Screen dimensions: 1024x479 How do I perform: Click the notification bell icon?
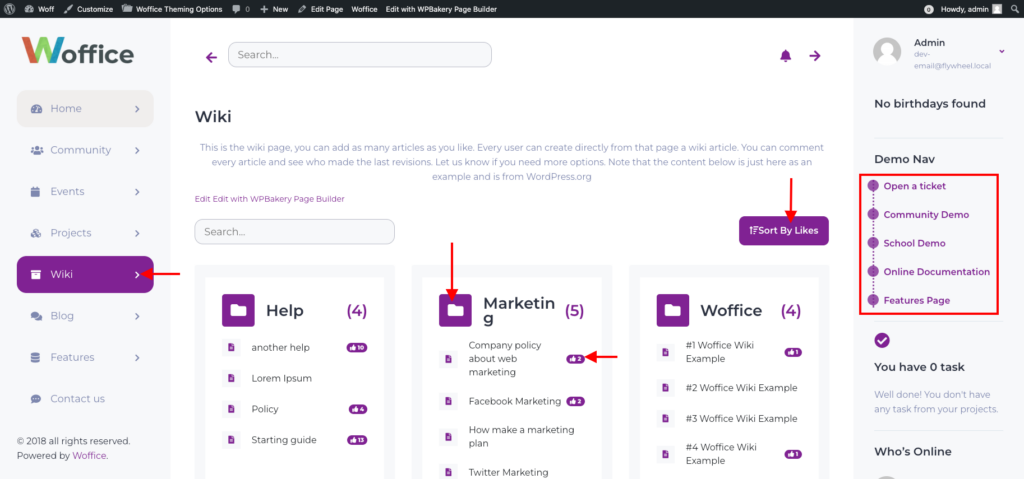tap(785, 56)
